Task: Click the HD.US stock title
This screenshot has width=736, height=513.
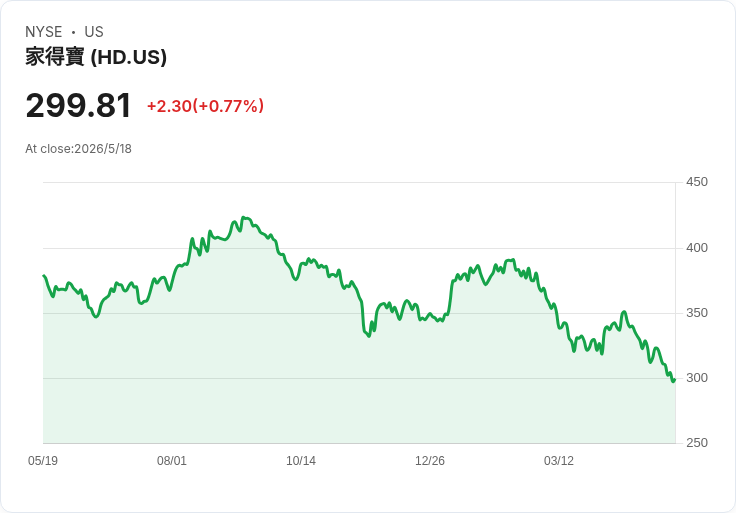Action: click(96, 57)
